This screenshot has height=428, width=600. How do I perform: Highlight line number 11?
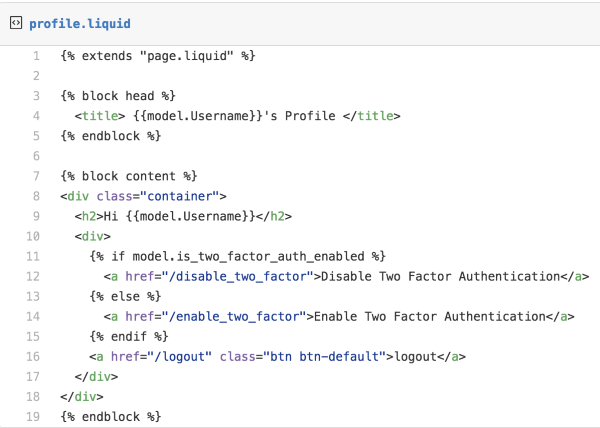pyautogui.click(x=33, y=256)
